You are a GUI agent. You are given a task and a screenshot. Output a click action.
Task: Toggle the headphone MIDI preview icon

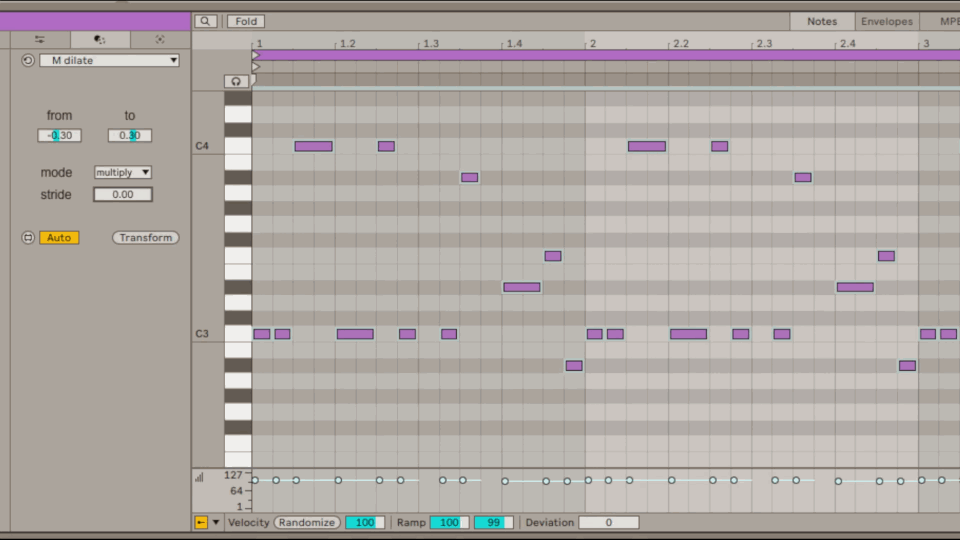tap(236, 81)
